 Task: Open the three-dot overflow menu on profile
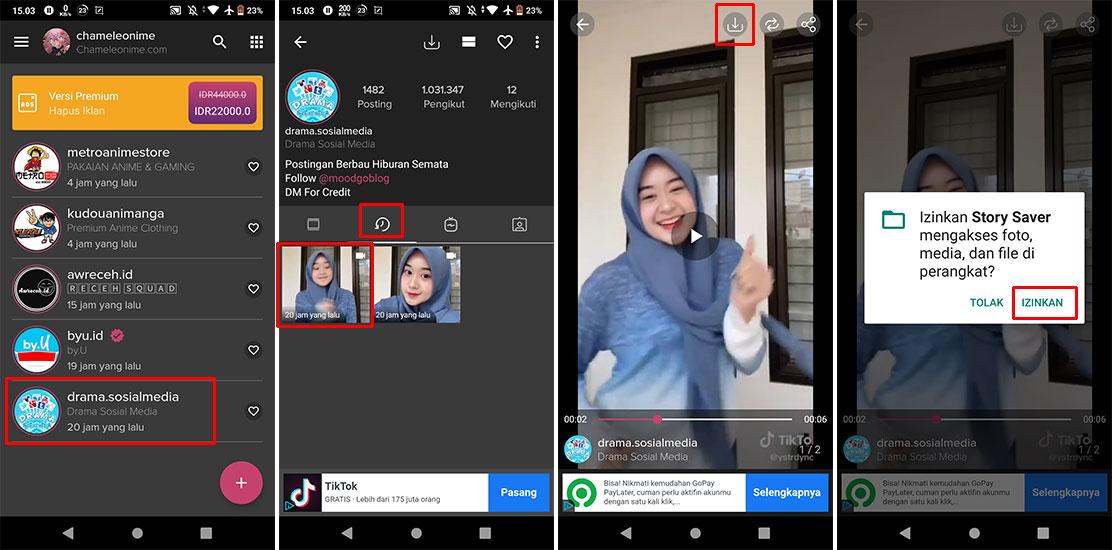click(537, 43)
